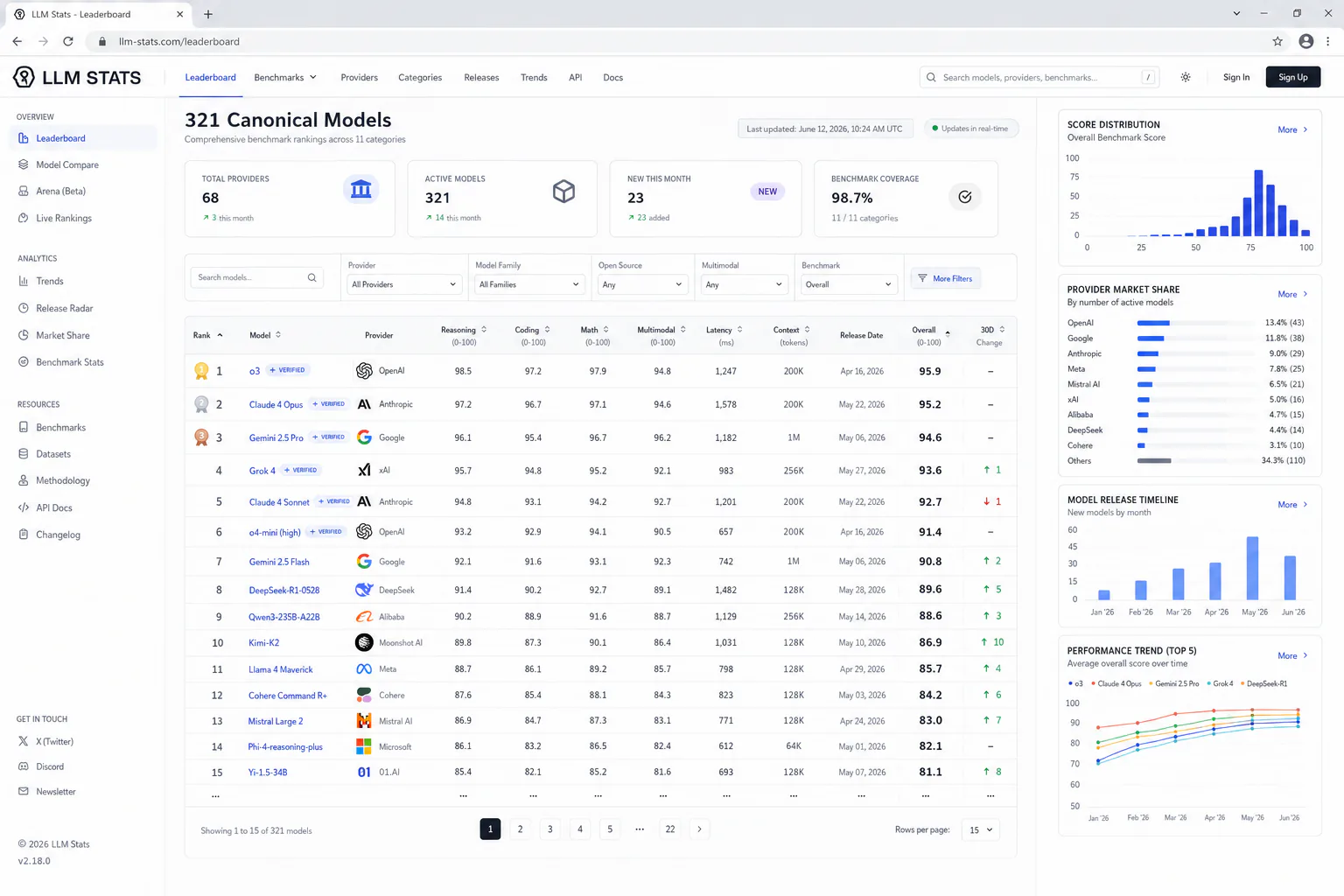Image resolution: width=1344 pixels, height=896 pixels.
Task: Click the Sign In link
Action: 1236,77
